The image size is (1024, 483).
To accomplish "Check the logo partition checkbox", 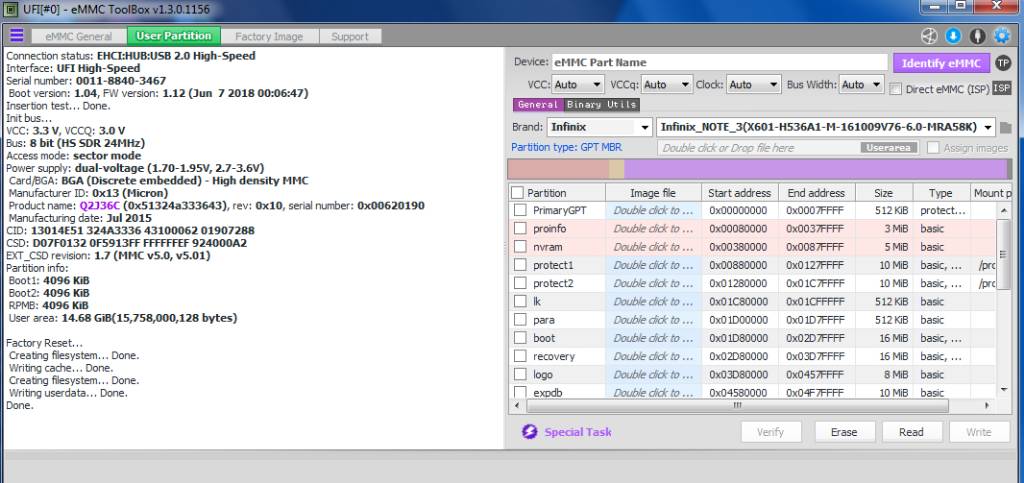I will (x=520, y=375).
